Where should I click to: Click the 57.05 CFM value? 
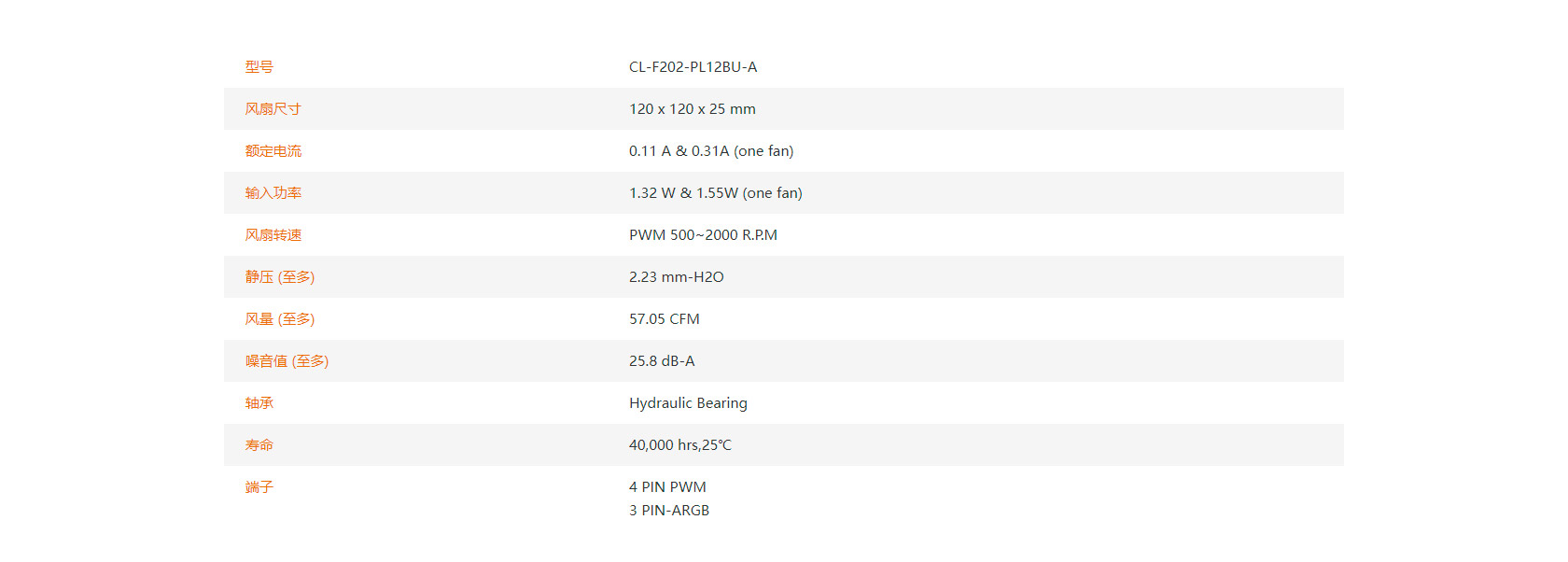tap(664, 319)
